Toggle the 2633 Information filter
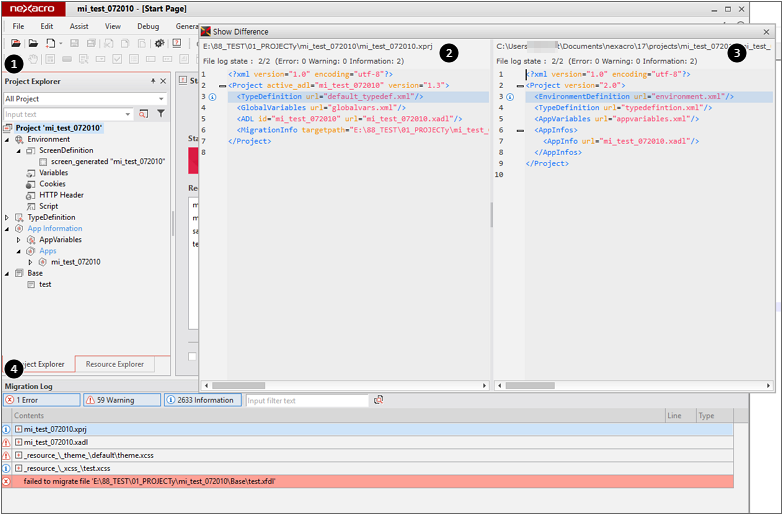The image size is (782, 514). tap(203, 400)
